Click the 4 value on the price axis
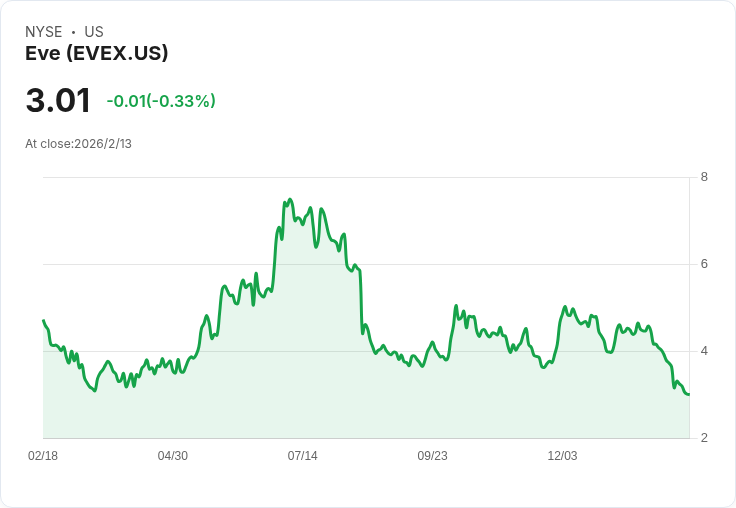The width and height of the screenshot is (736, 508). tap(704, 351)
